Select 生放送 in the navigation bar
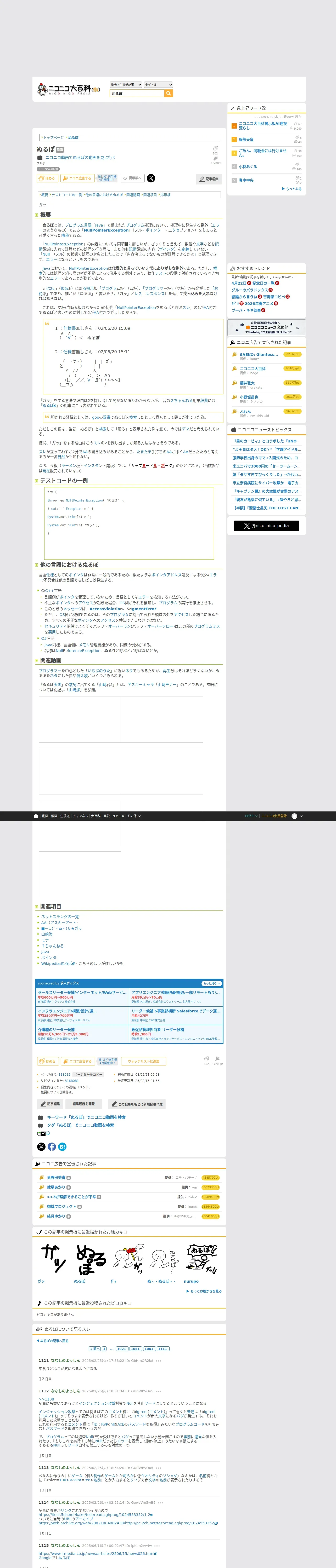 [x=65, y=816]
